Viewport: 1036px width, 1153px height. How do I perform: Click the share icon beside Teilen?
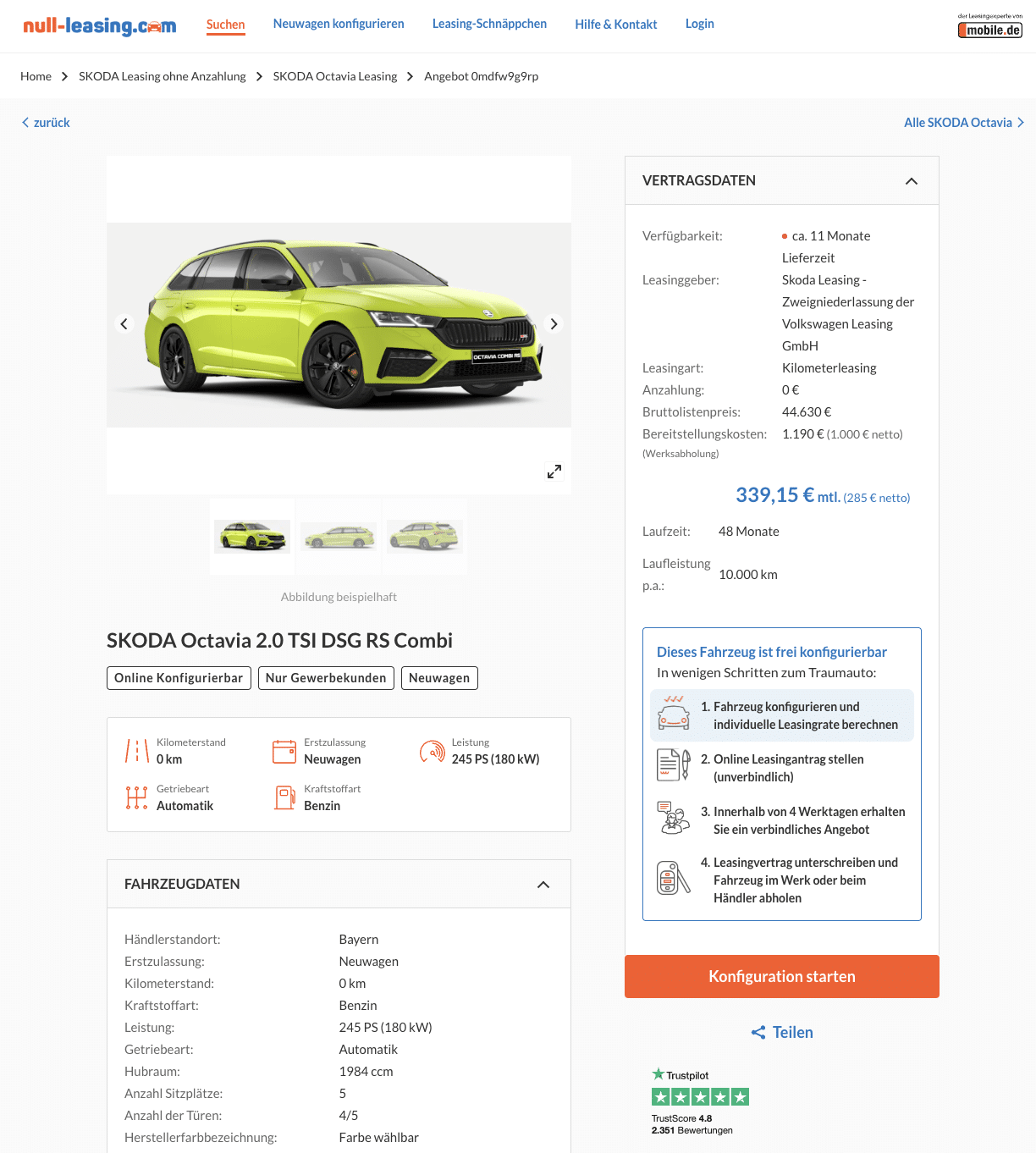[758, 1033]
